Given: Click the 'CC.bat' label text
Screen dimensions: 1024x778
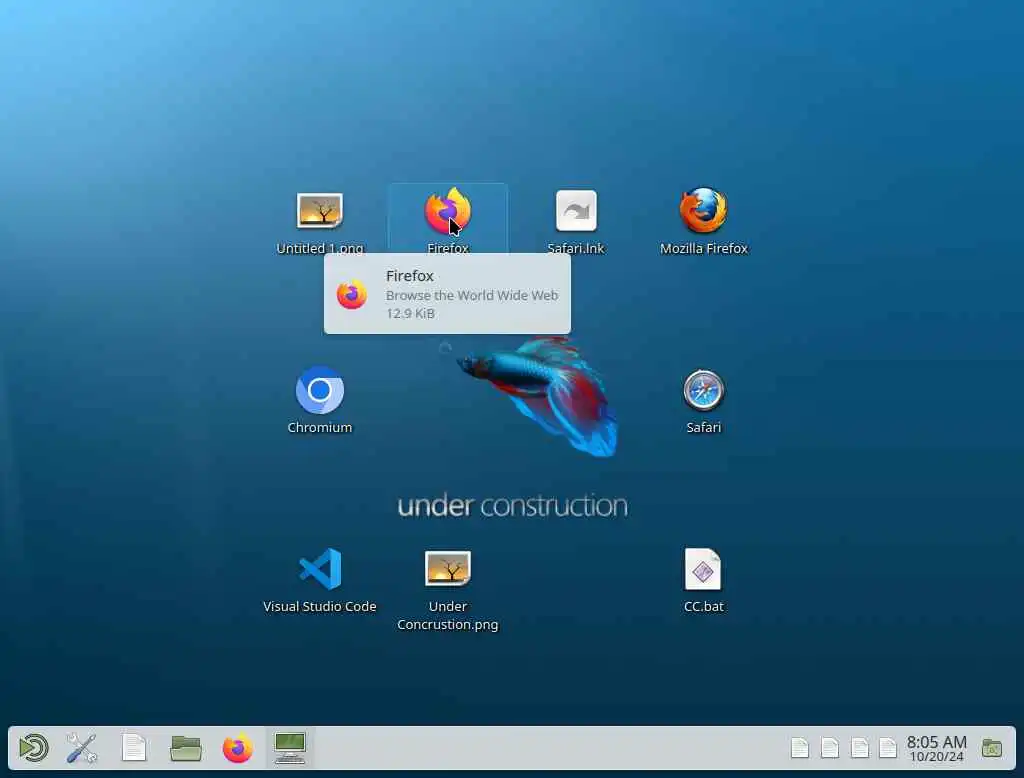Looking at the screenshot, I should tap(703, 606).
